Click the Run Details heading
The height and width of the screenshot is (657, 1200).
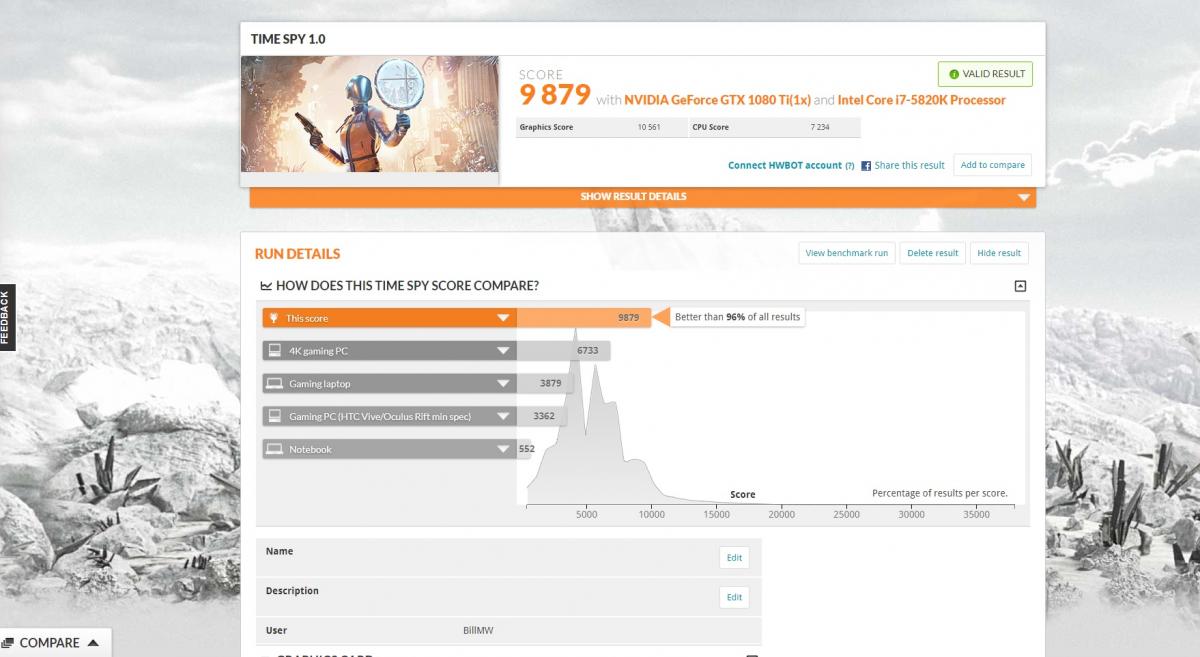point(297,254)
